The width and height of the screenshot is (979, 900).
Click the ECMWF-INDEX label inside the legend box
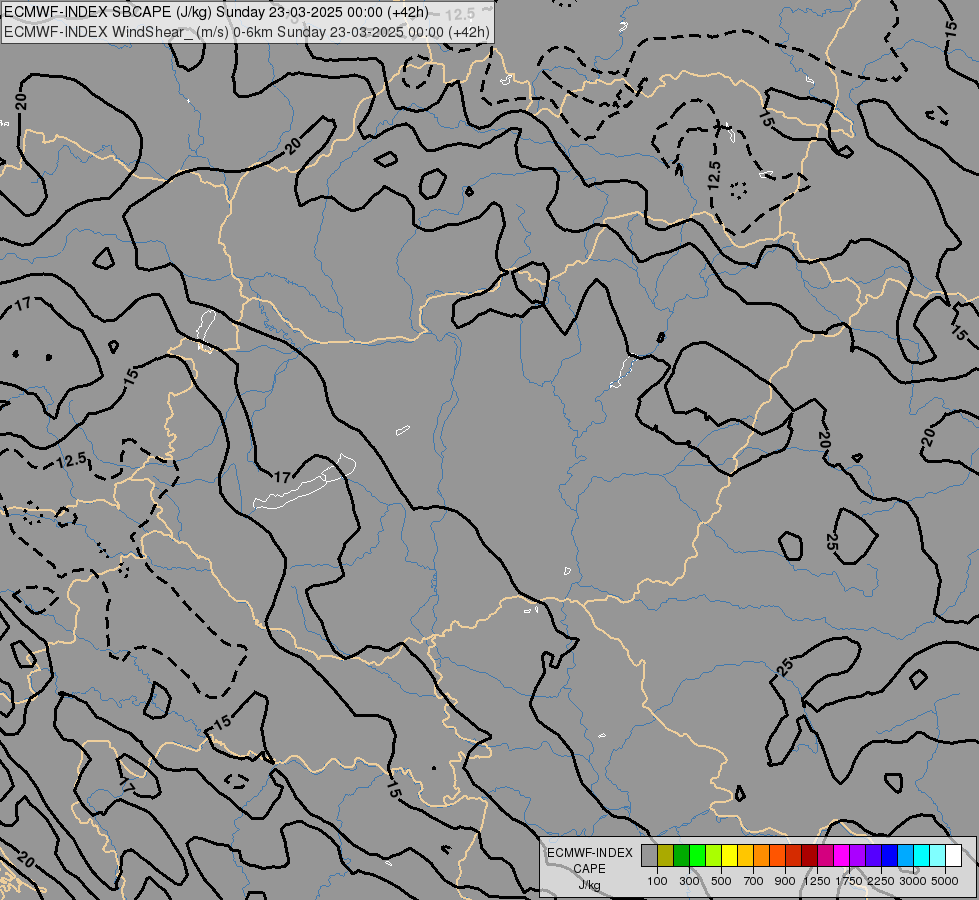click(x=590, y=853)
